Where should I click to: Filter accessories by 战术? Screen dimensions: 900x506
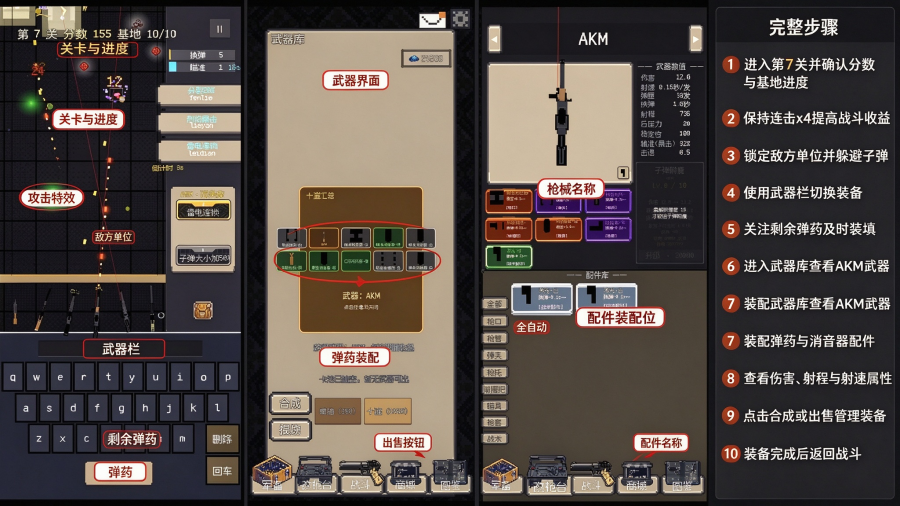494,439
